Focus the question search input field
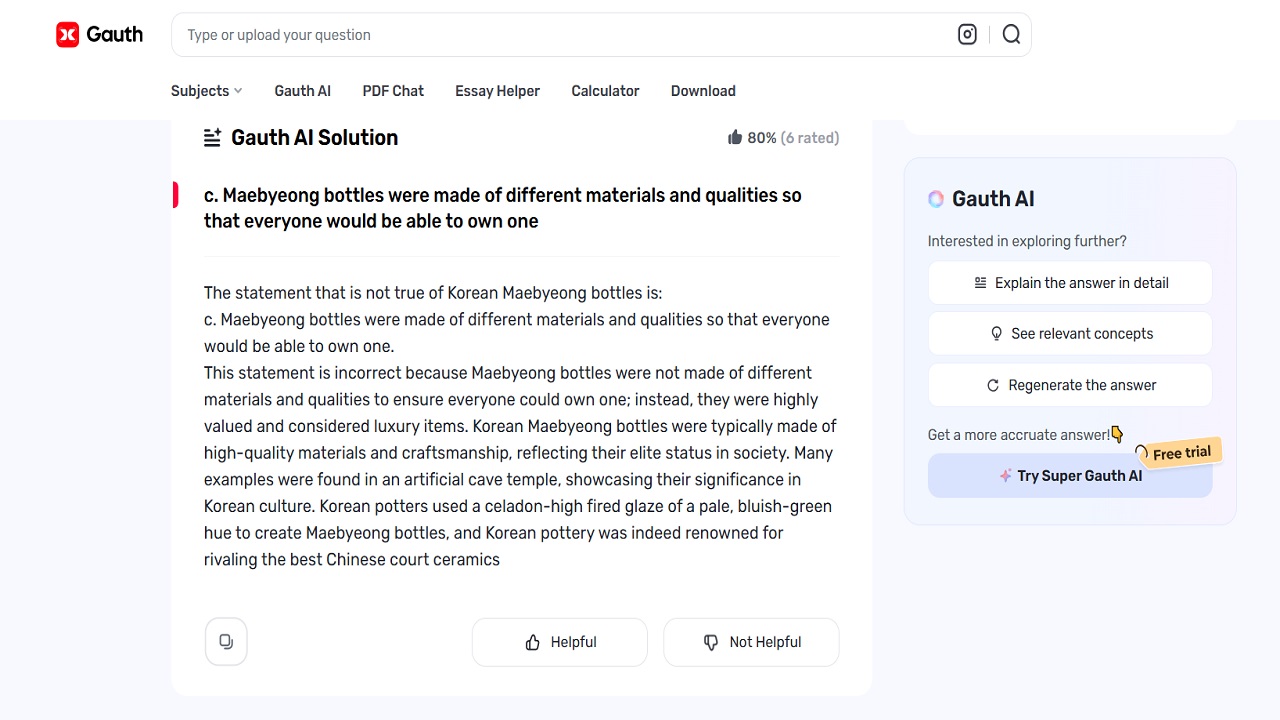1280x720 pixels. pyautogui.click(x=560, y=35)
